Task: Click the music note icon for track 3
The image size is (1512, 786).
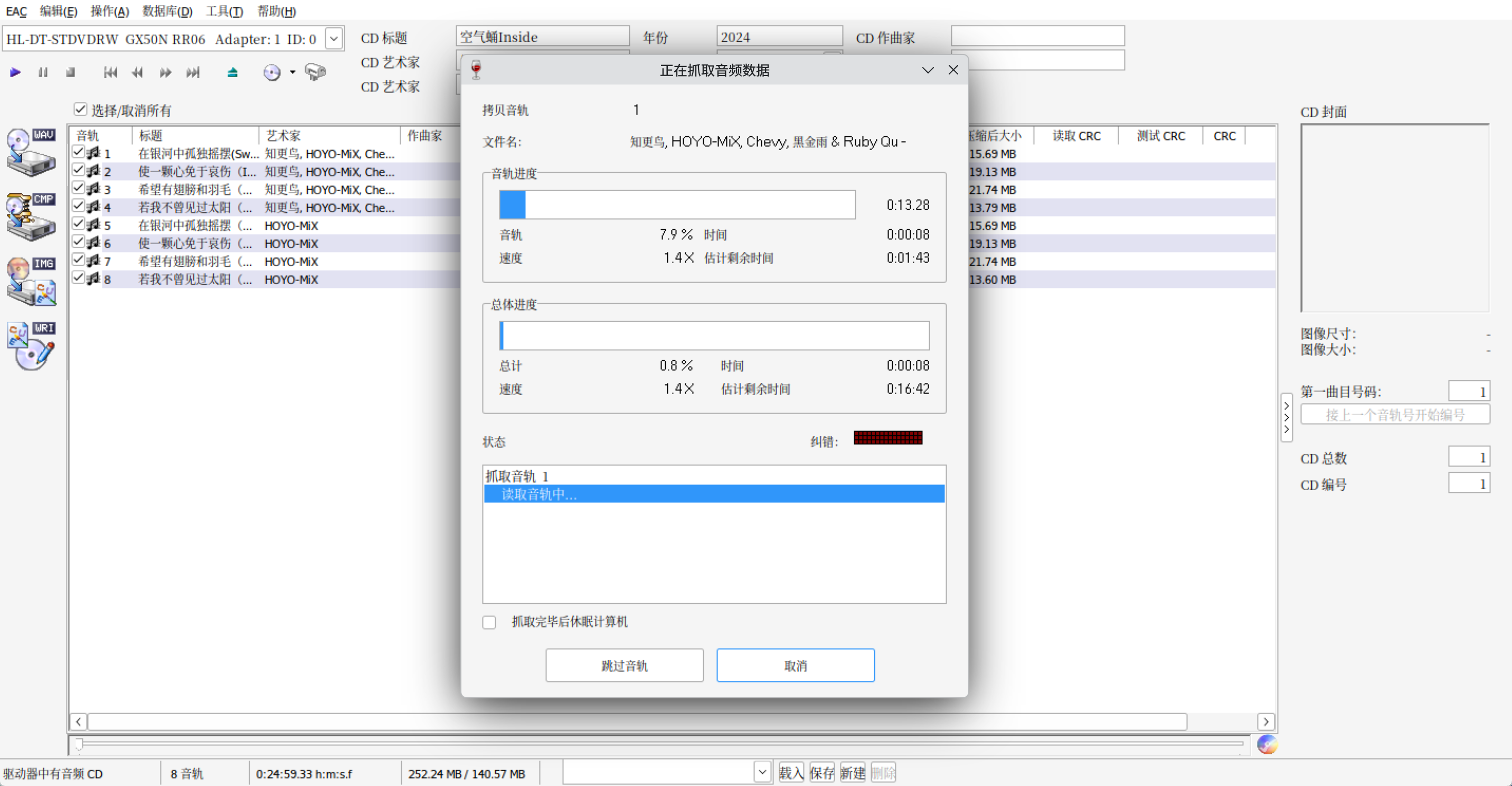Action: click(x=93, y=189)
